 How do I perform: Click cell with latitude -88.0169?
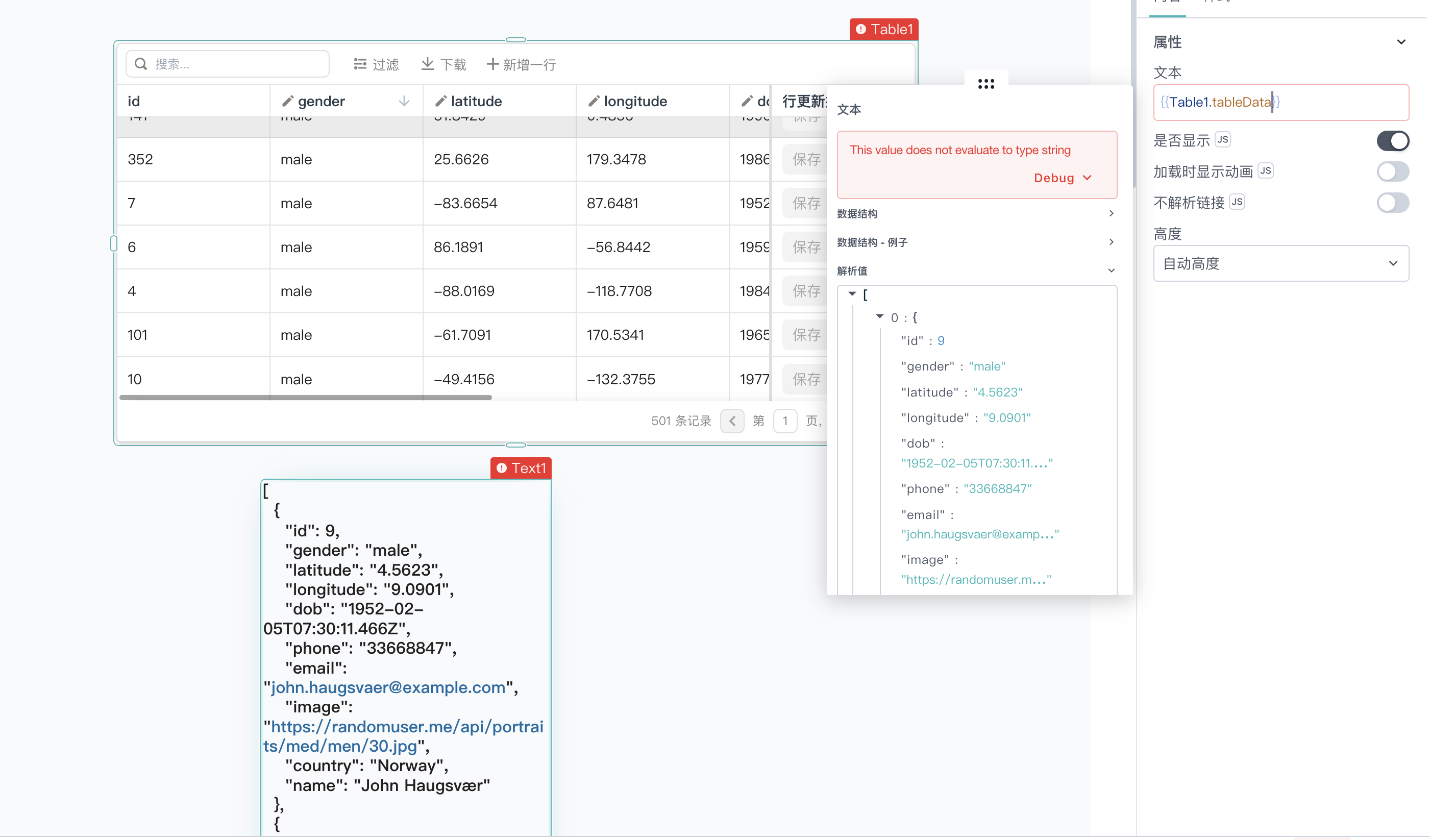[499, 290]
